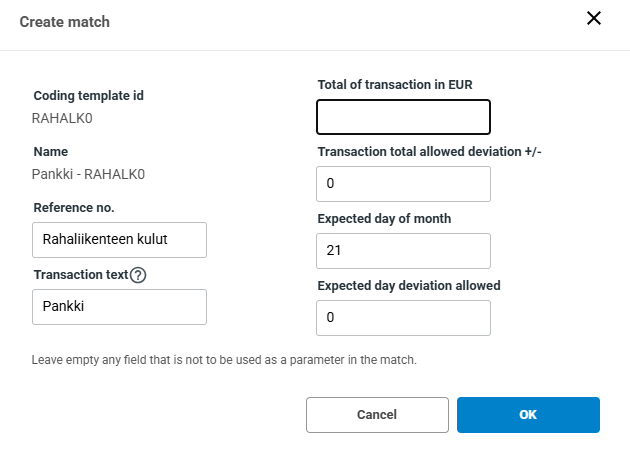630x458 pixels.
Task: Focus the Expected day deviation allowed field
Action: (x=403, y=318)
